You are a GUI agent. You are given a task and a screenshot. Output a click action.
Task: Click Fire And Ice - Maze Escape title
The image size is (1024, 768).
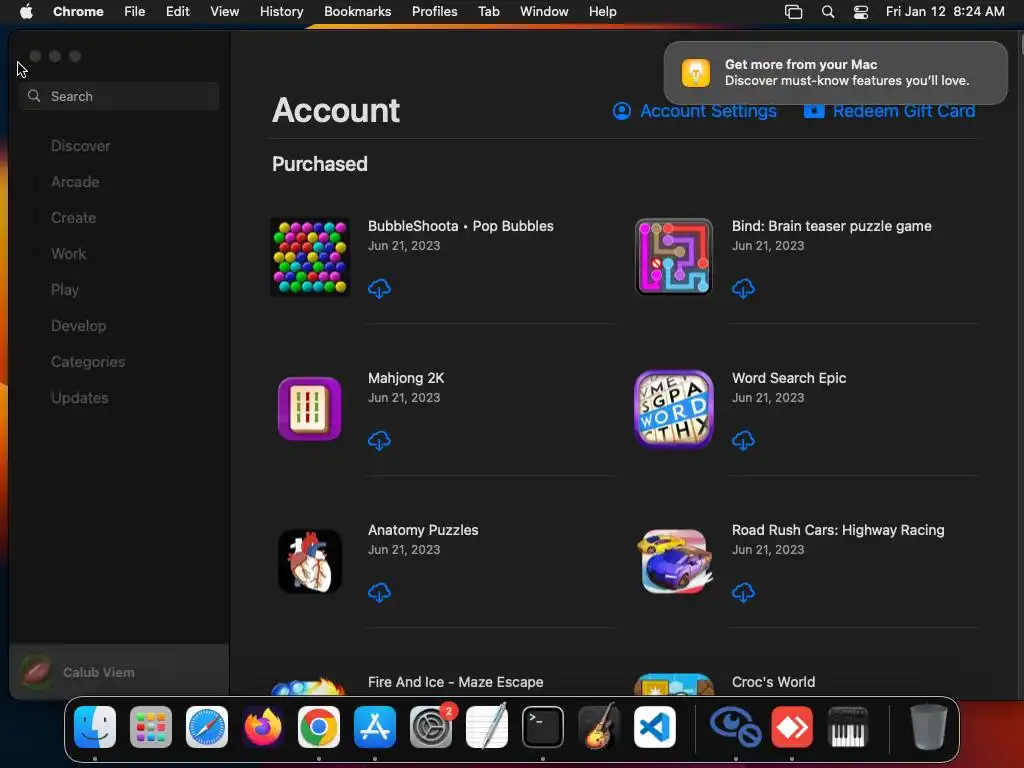(455, 682)
